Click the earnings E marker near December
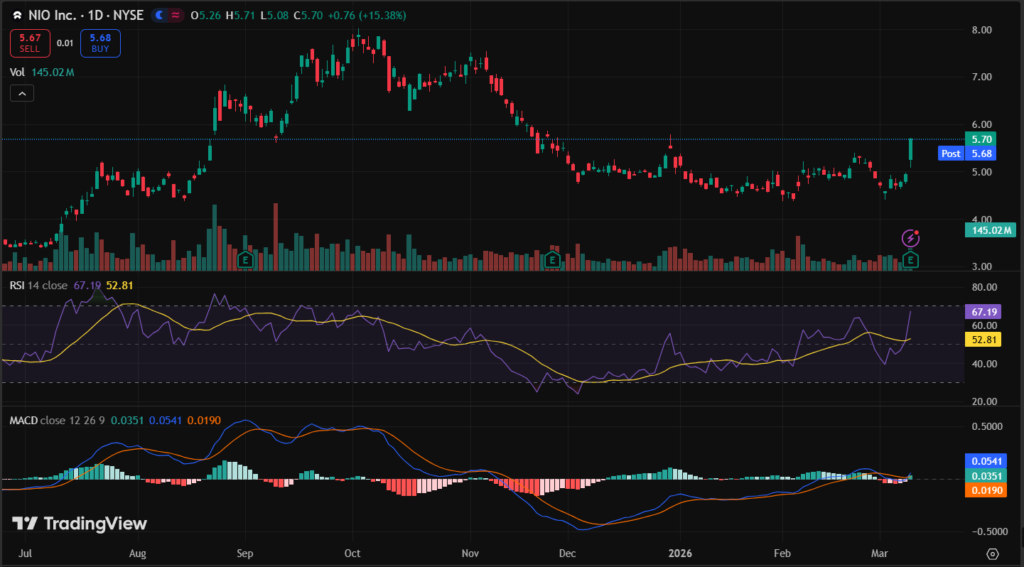 pyautogui.click(x=552, y=259)
